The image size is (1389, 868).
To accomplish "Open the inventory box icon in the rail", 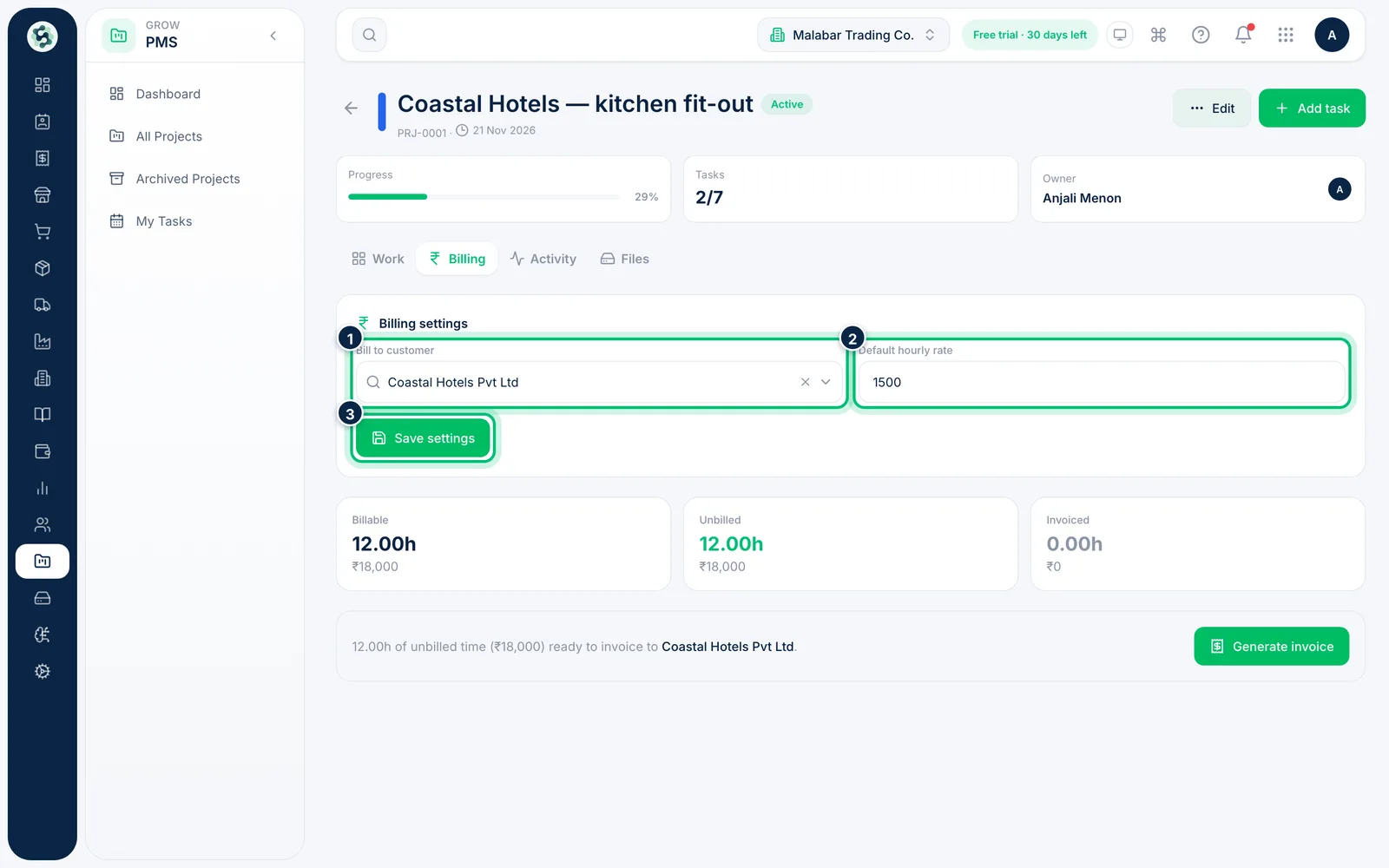I will pyautogui.click(x=42, y=268).
